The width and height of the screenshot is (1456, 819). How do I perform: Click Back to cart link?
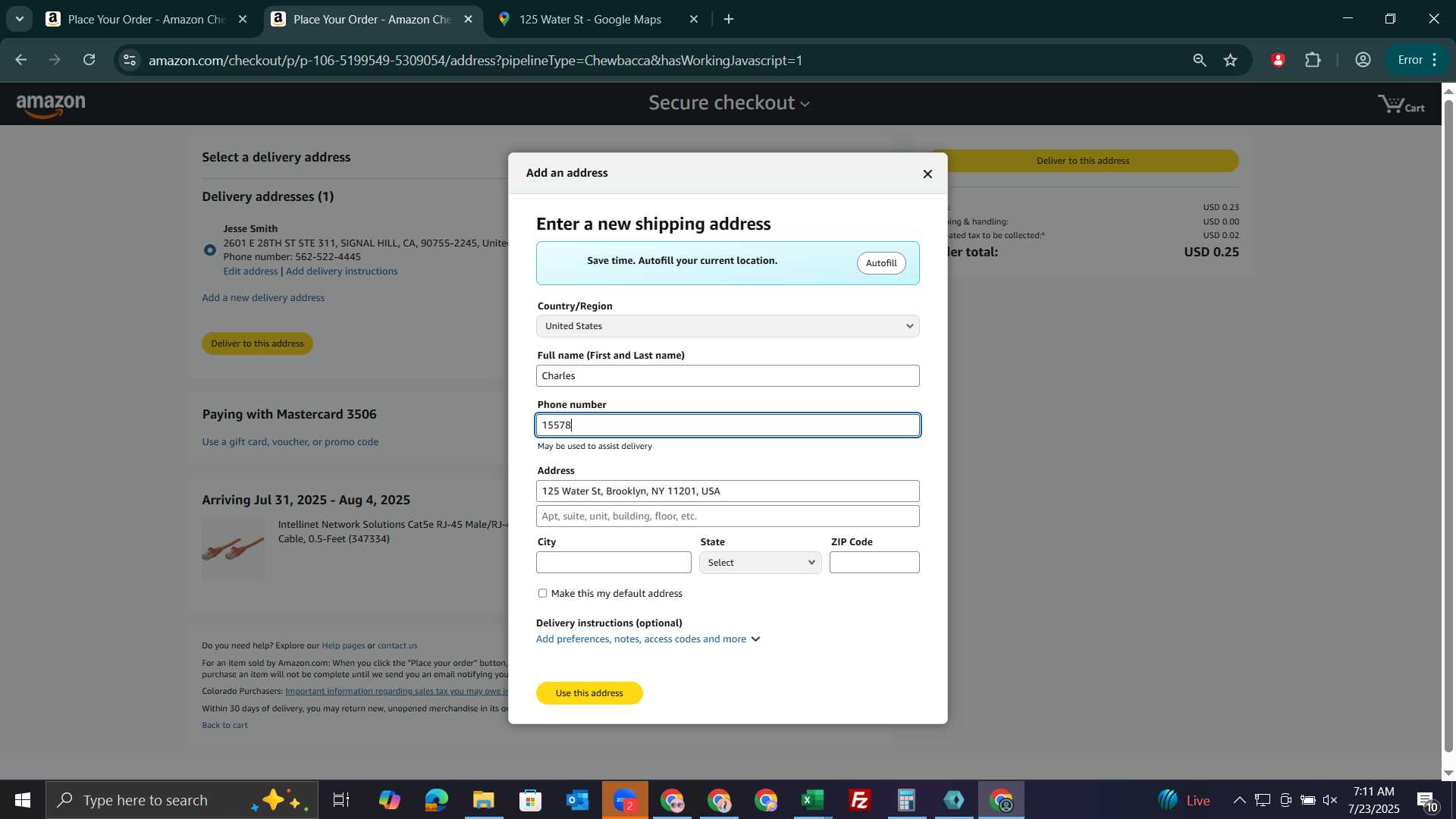(x=224, y=726)
